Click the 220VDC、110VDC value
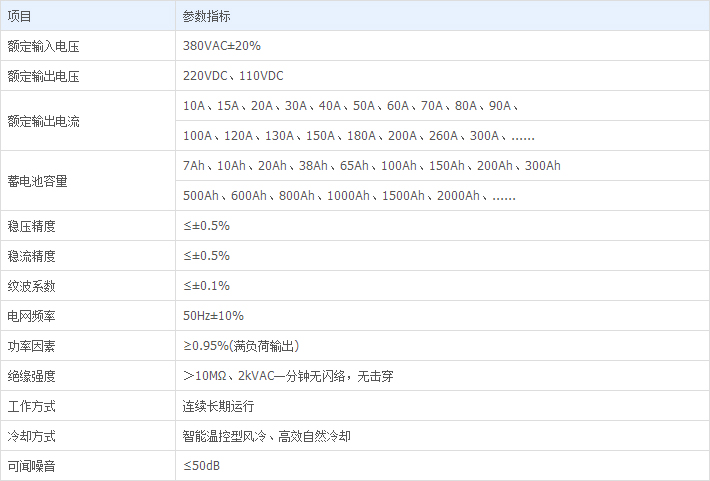Screen dimensions: 710x481 click(235, 76)
